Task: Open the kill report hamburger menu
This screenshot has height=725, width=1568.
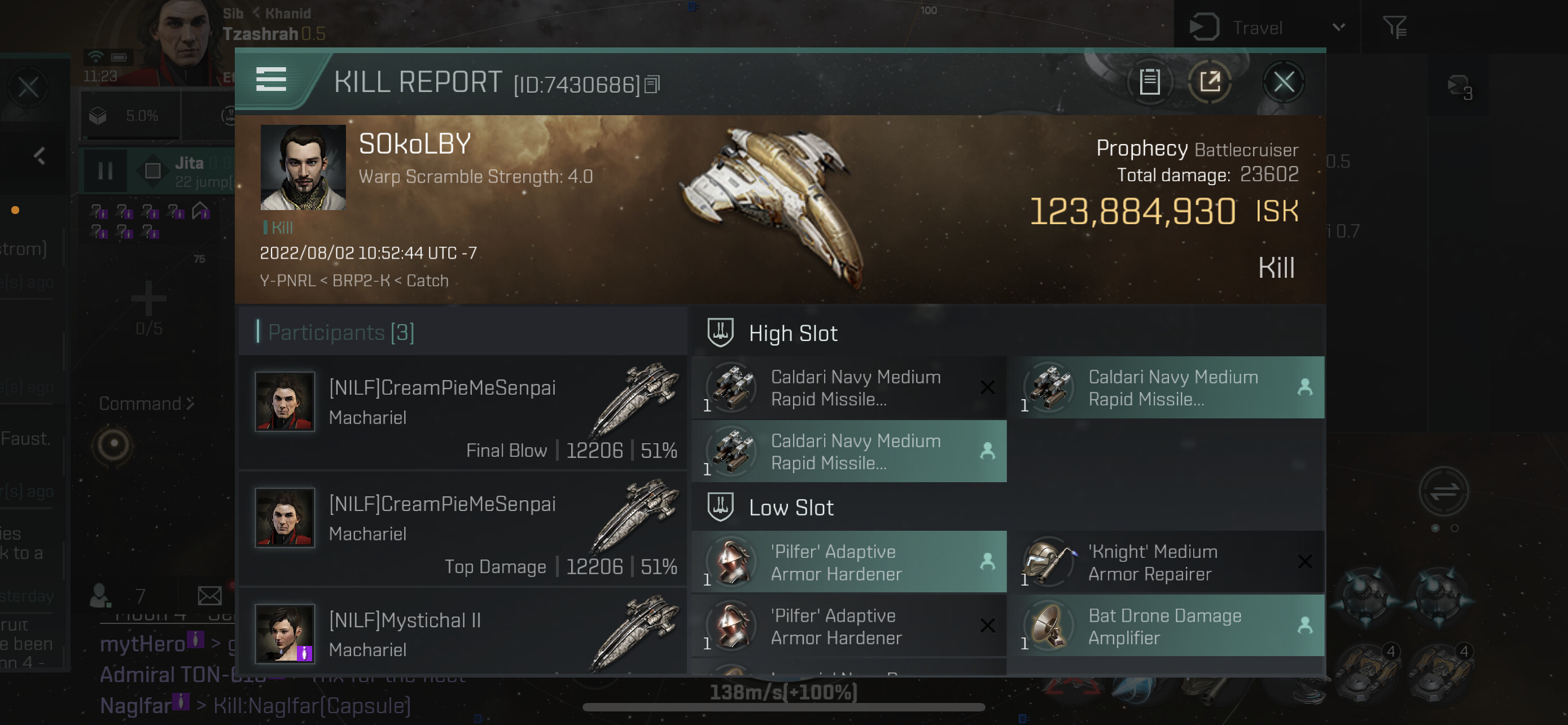Action: (x=271, y=80)
